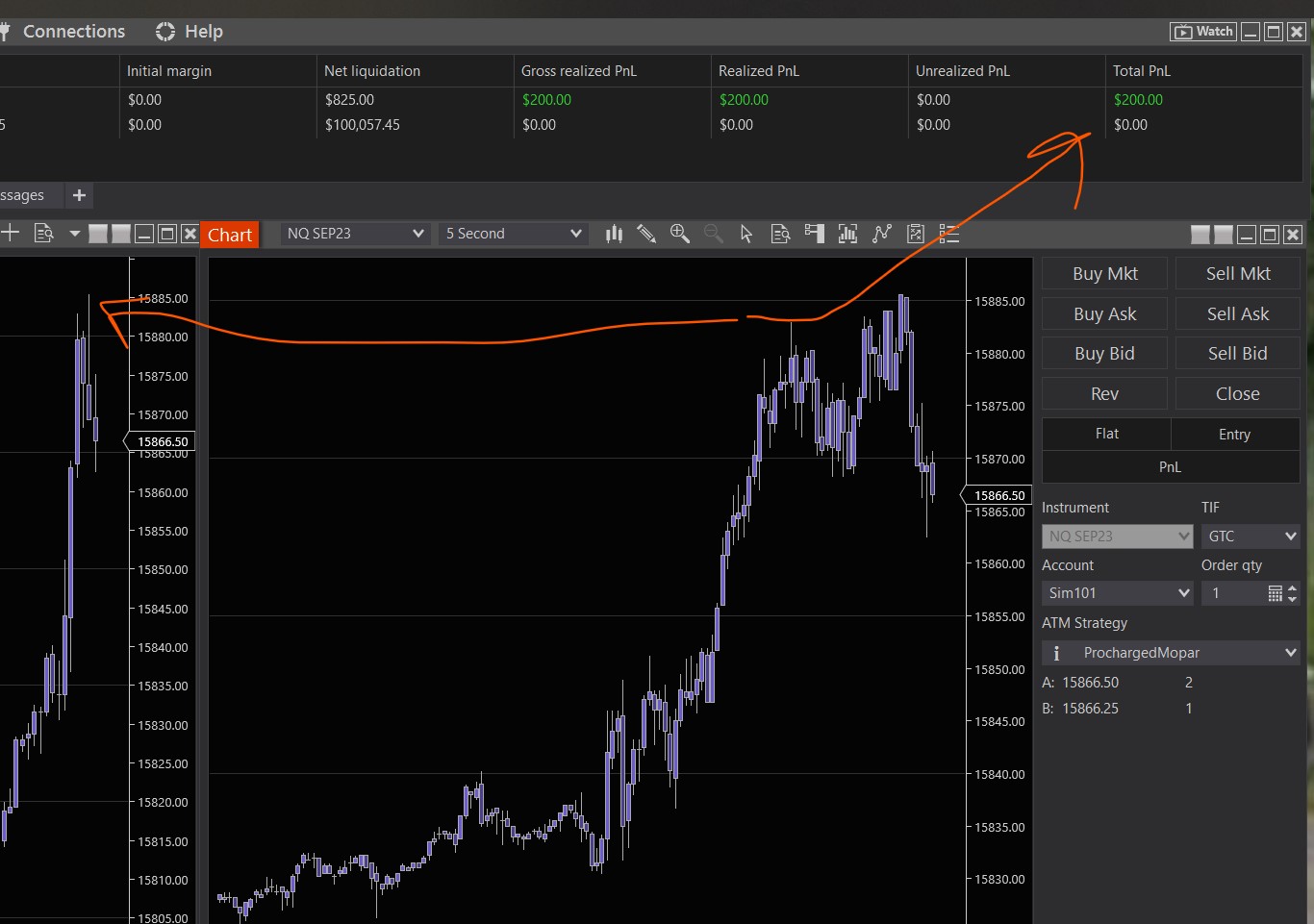
Task: Expand the NQ SEP23 instrument dropdown
Action: pos(354,234)
